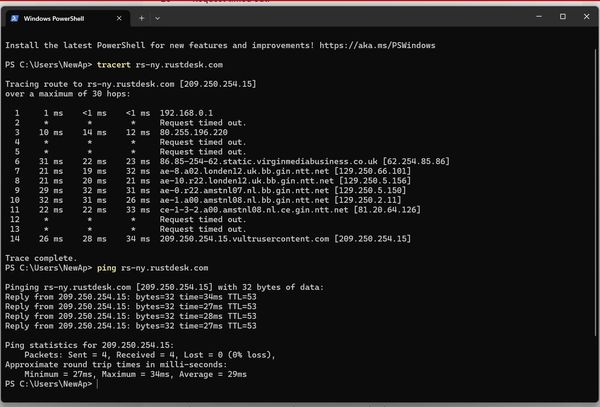
Task: Close the Windows Terminal window
Action: (x=588, y=17)
